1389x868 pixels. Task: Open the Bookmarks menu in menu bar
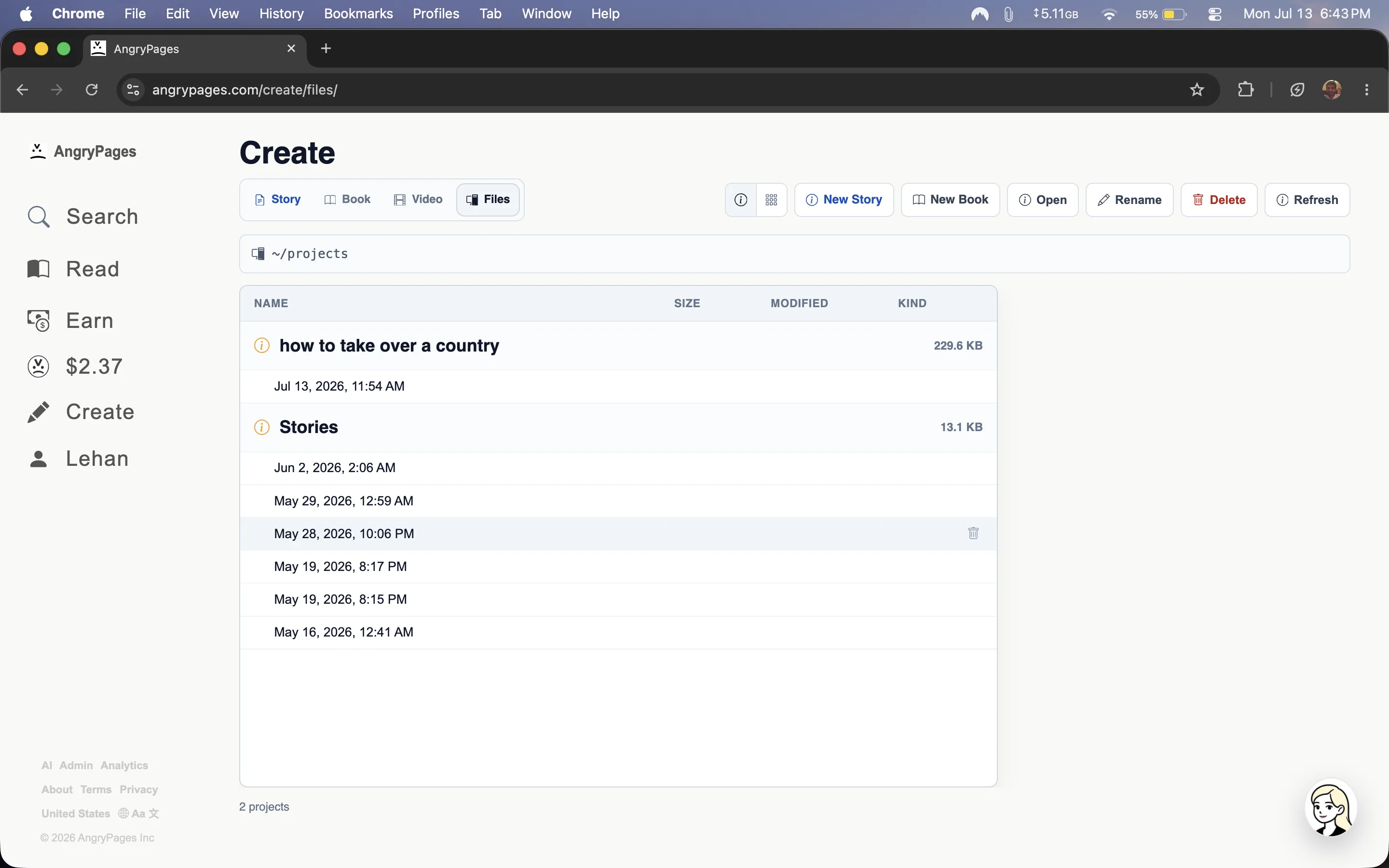(x=358, y=14)
